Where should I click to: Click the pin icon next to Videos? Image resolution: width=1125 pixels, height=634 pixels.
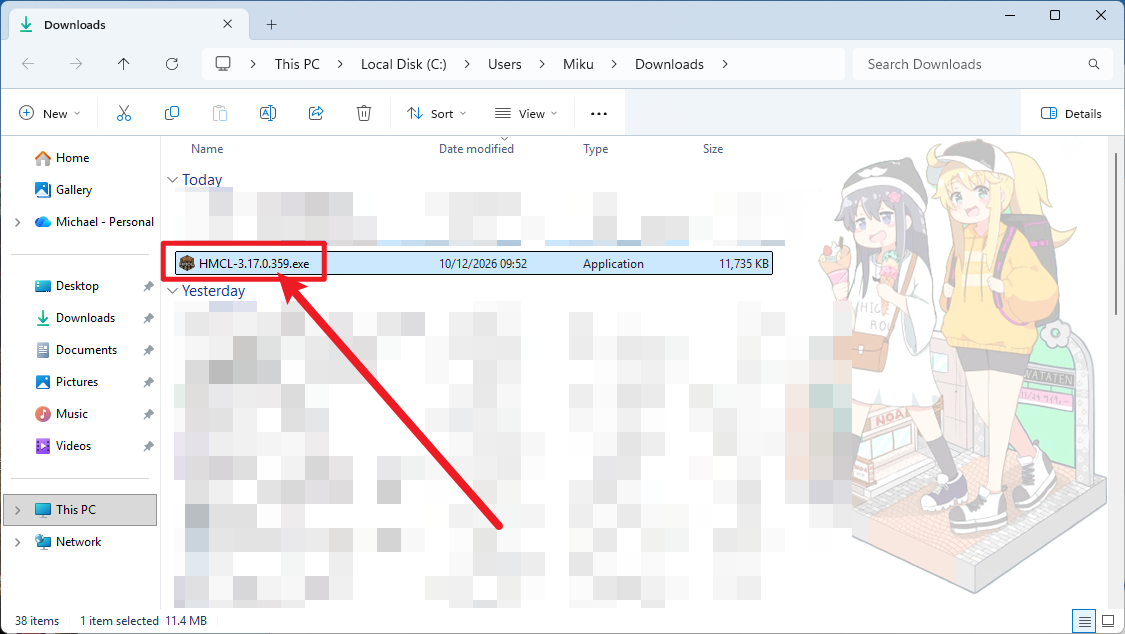click(x=149, y=446)
